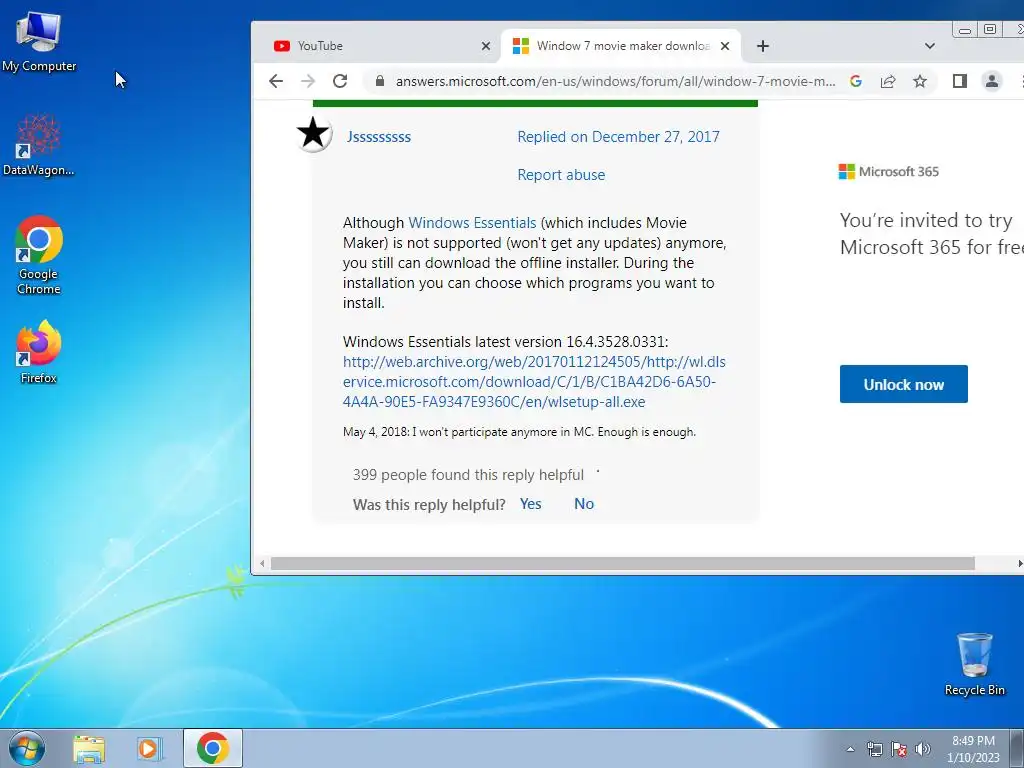Click the browser Forward arrow

pos(308,81)
